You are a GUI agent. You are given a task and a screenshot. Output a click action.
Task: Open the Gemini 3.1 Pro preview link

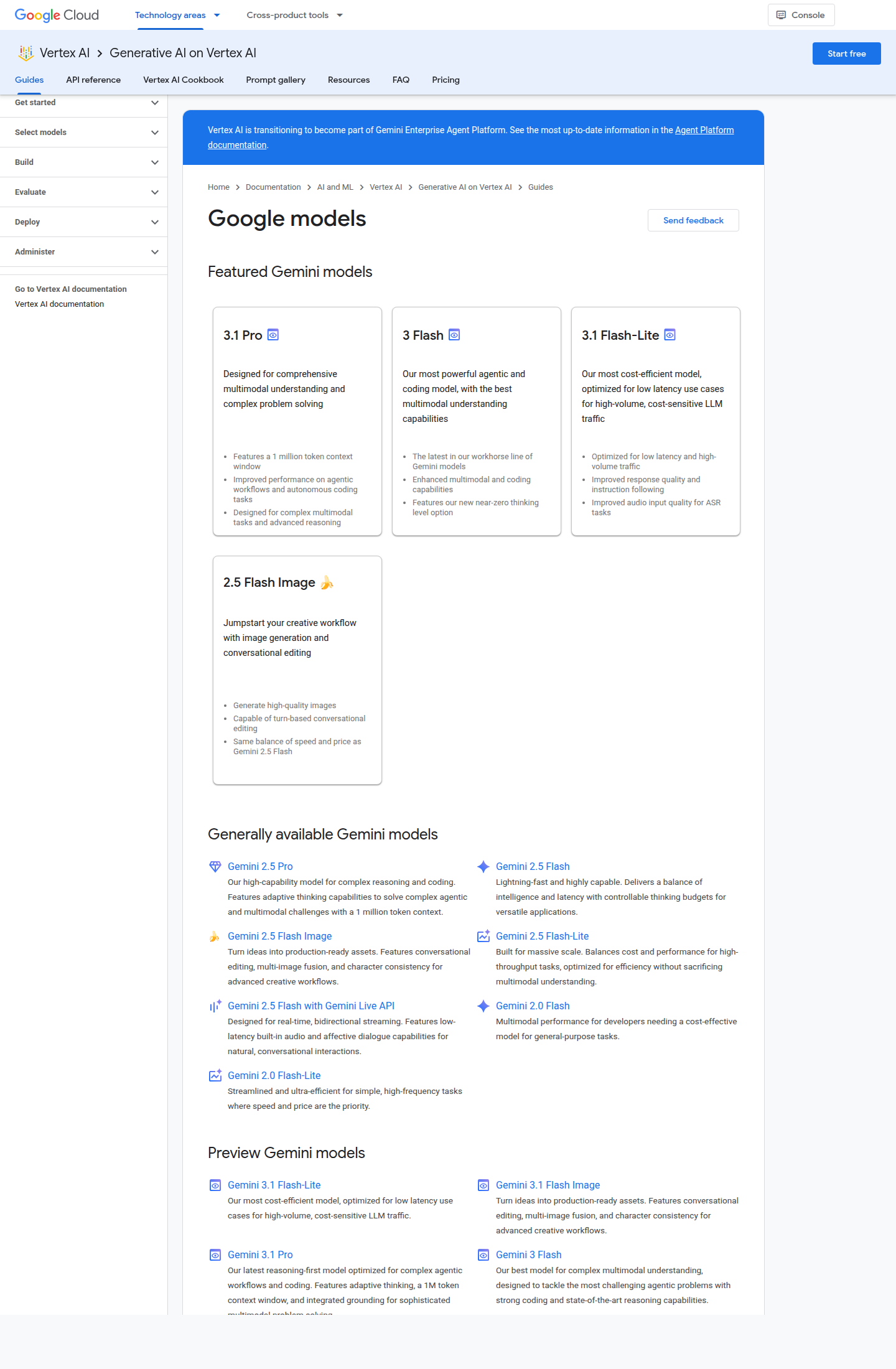[260, 1255]
